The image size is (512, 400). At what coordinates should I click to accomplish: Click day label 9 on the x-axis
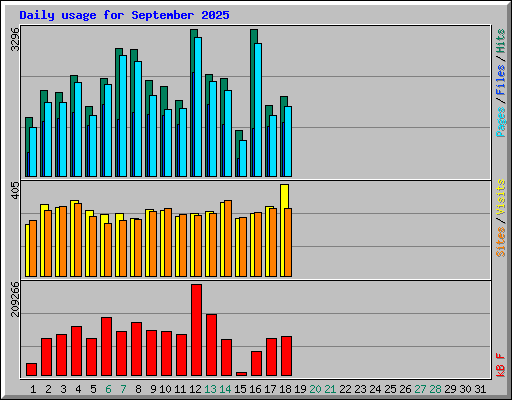[x=153, y=389]
